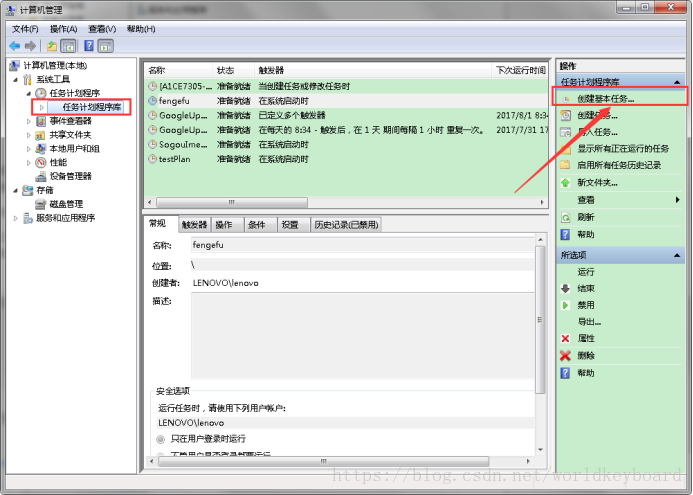Expand the 本地用户和组 tree node arrow
Screen dimensions: 693x495
(29, 149)
